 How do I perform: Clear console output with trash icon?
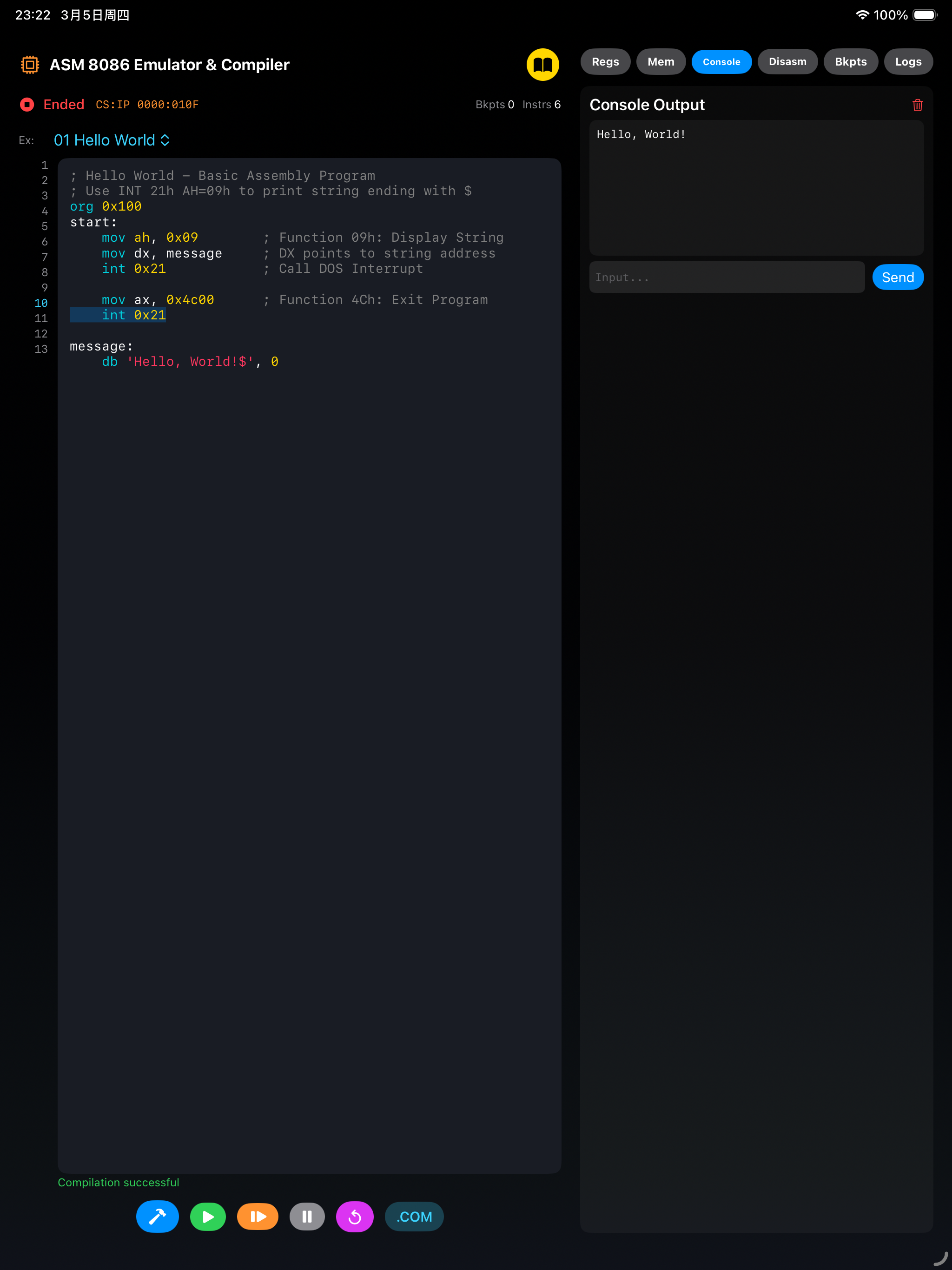pyautogui.click(x=917, y=105)
